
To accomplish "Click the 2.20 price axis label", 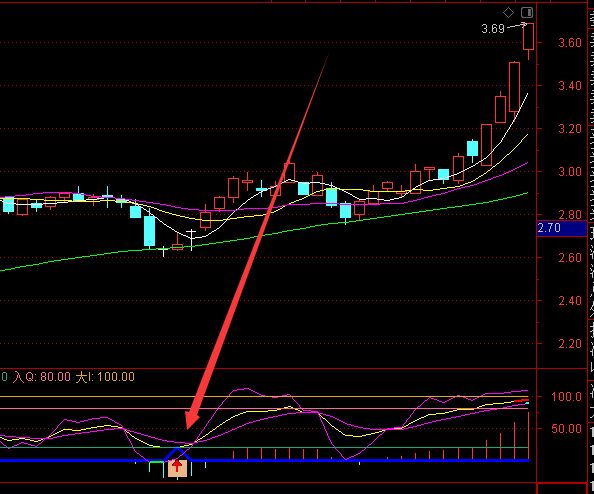I will (570, 344).
